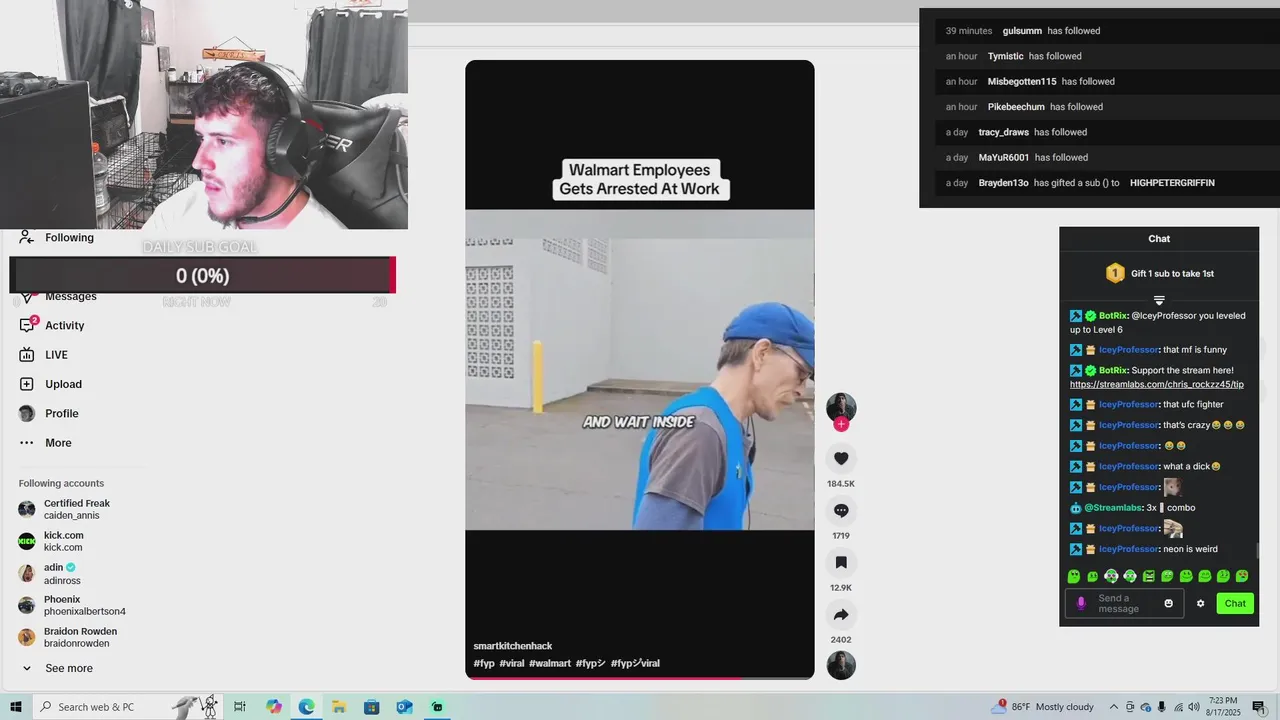Open Microsoft Edge from taskbar
This screenshot has width=1280, height=720.
coord(306,707)
